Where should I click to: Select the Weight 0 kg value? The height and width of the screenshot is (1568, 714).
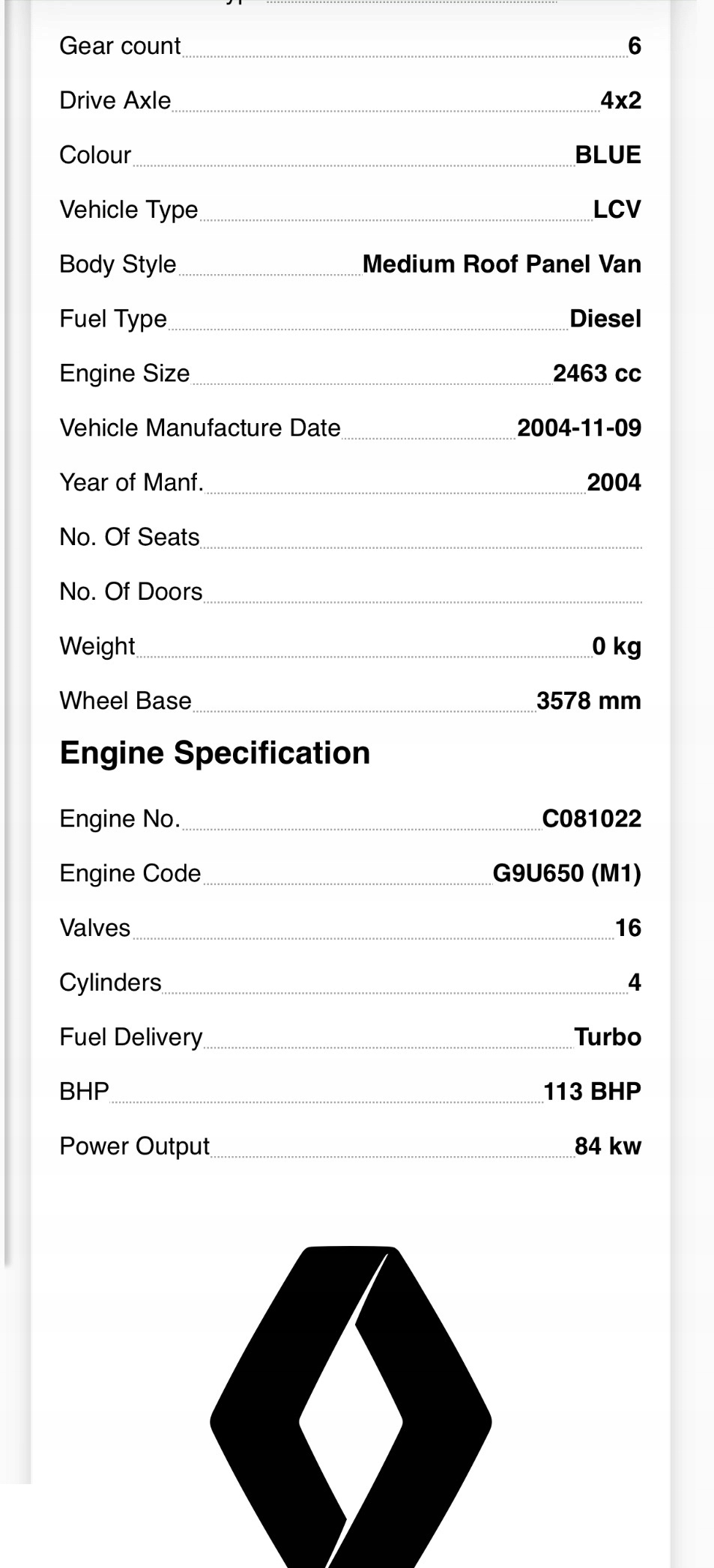617,646
